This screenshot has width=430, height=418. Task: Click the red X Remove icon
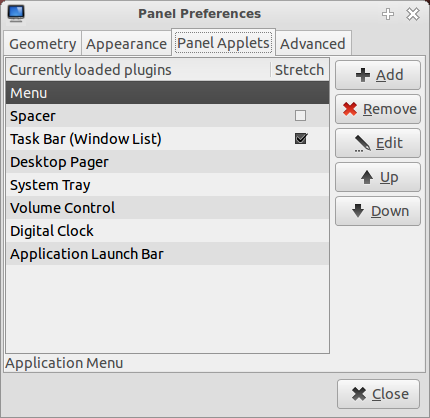click(350, 109)
